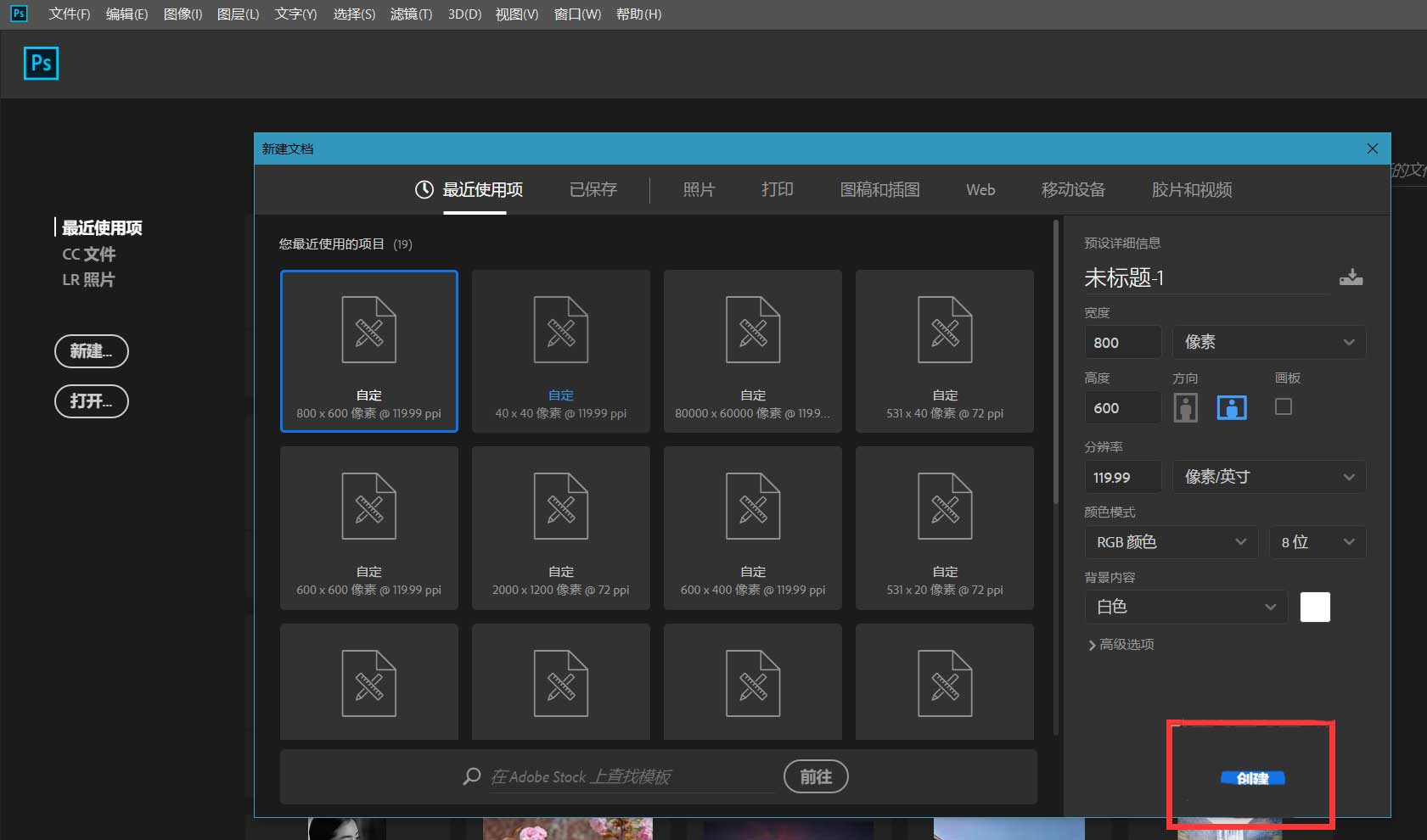Switch to the 已保存 tab

click(593, 189)
